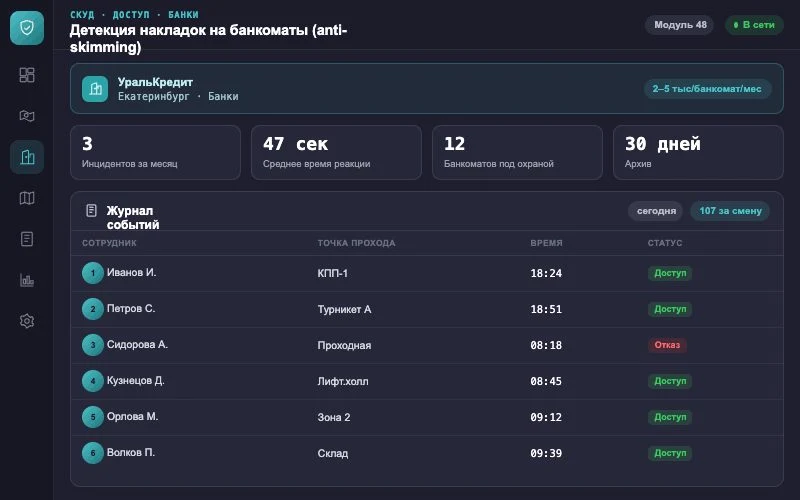Select employee name Волков П.
Viewport: 800px width, 500px height.
coord(131,453)
